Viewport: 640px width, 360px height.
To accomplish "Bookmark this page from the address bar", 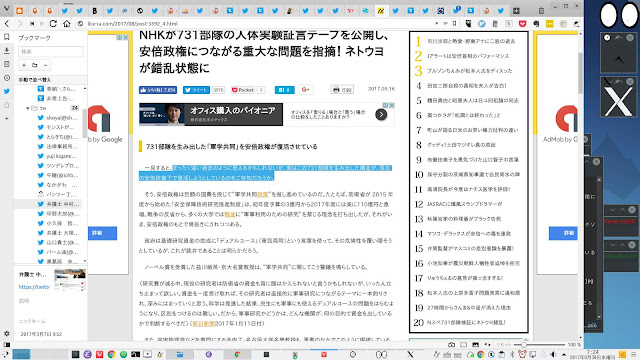I will click(x=454, y=24).
